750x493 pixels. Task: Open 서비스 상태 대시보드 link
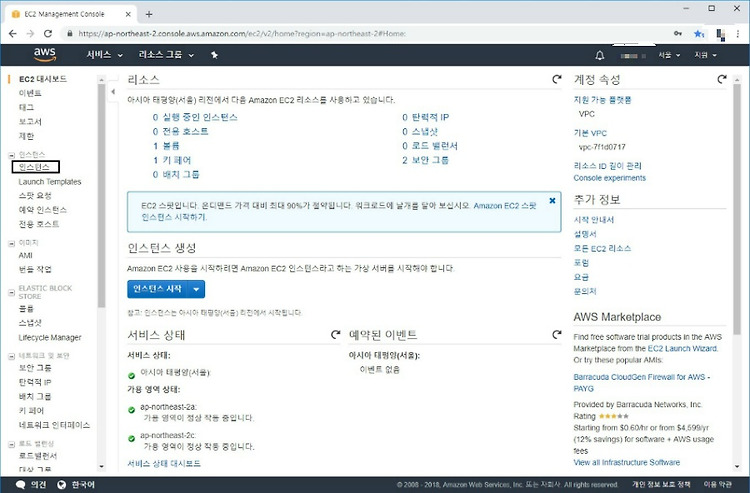164,463
